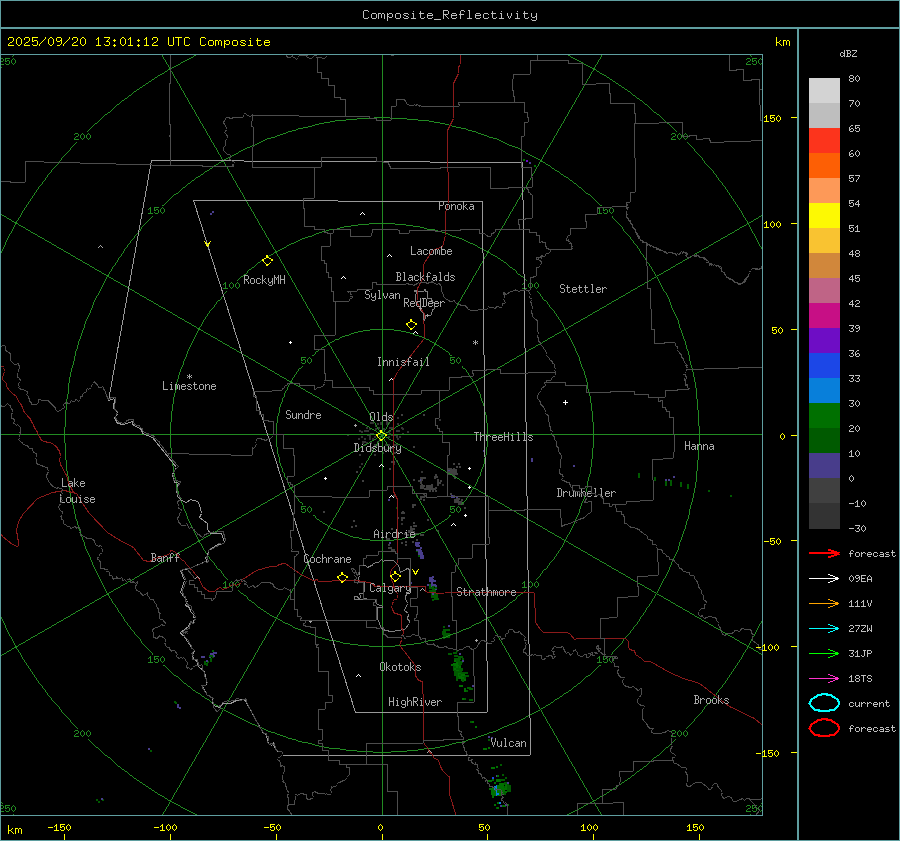Viewport: 900px width, 841px height.
Task: Select the yellow diamond marker near Cochrane
Action: [x=343, y=578]
